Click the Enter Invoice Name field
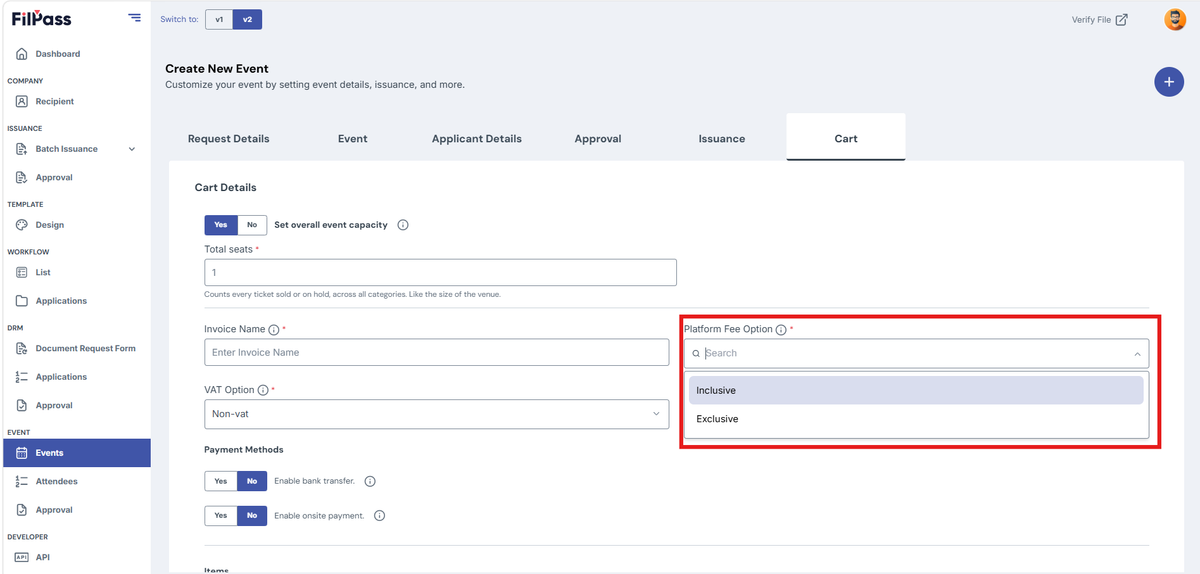This screenshot has width=1200, height=574. pyautogui.click(x=436, y=352)
